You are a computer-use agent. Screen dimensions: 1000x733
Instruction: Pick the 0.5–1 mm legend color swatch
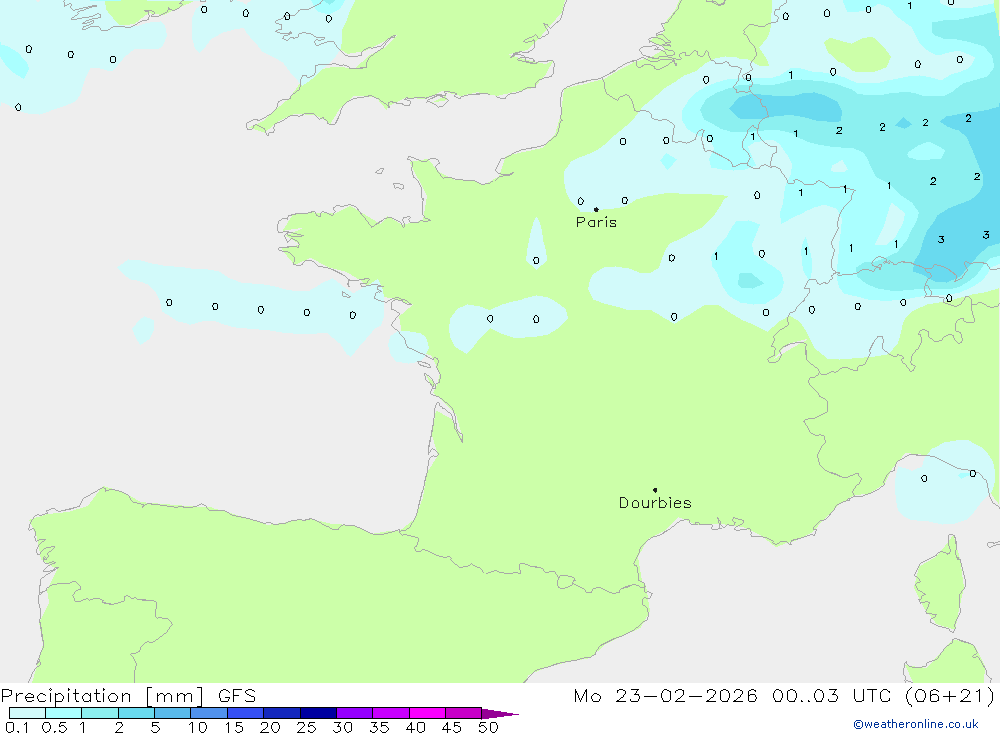[64, 713]
